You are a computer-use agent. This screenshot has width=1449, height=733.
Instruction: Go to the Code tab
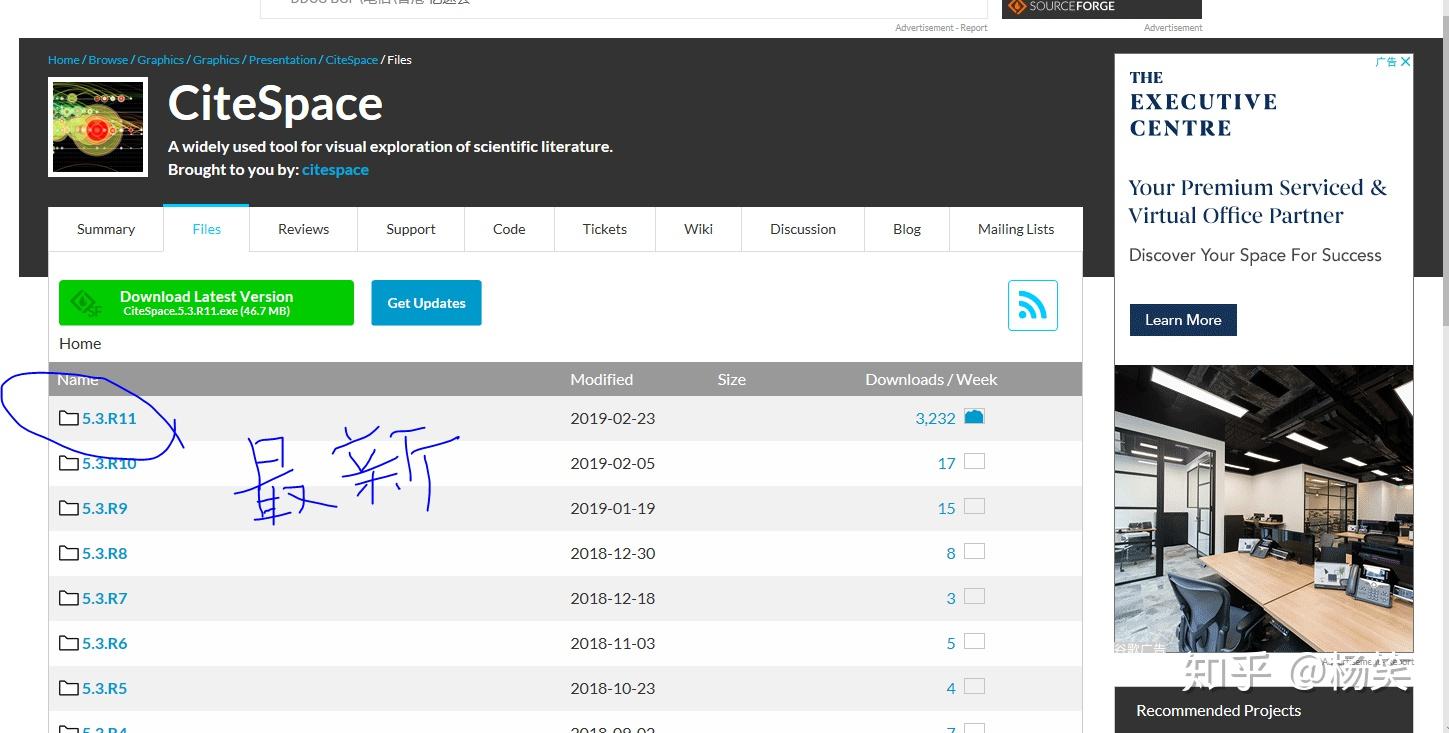click(x=509, y=229)
